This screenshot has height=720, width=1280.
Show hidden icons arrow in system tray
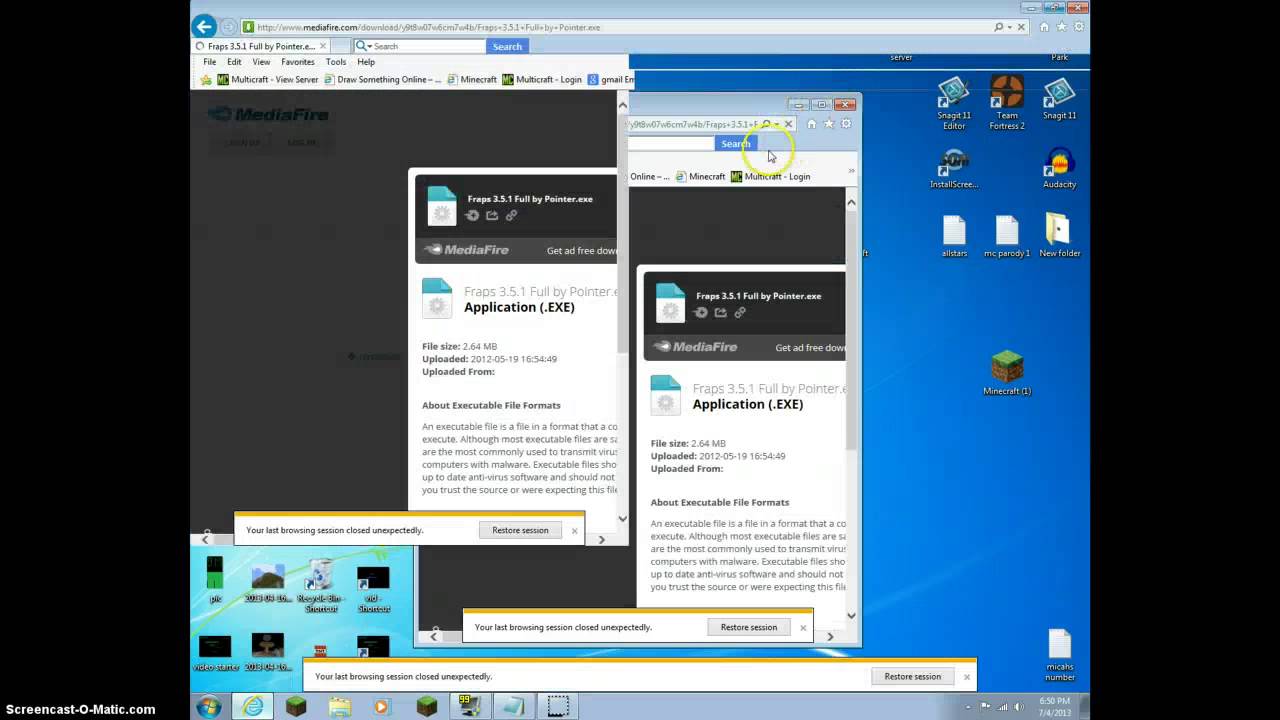point(968,707)
